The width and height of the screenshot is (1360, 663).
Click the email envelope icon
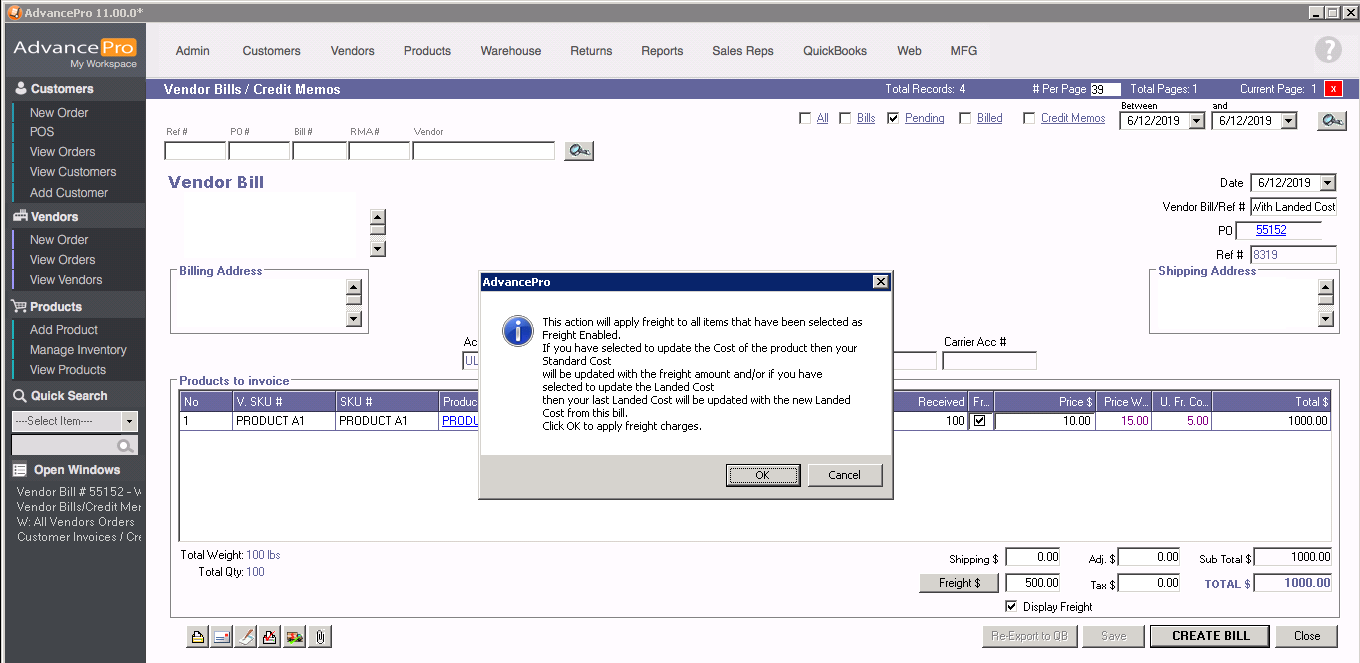point(221,636)
